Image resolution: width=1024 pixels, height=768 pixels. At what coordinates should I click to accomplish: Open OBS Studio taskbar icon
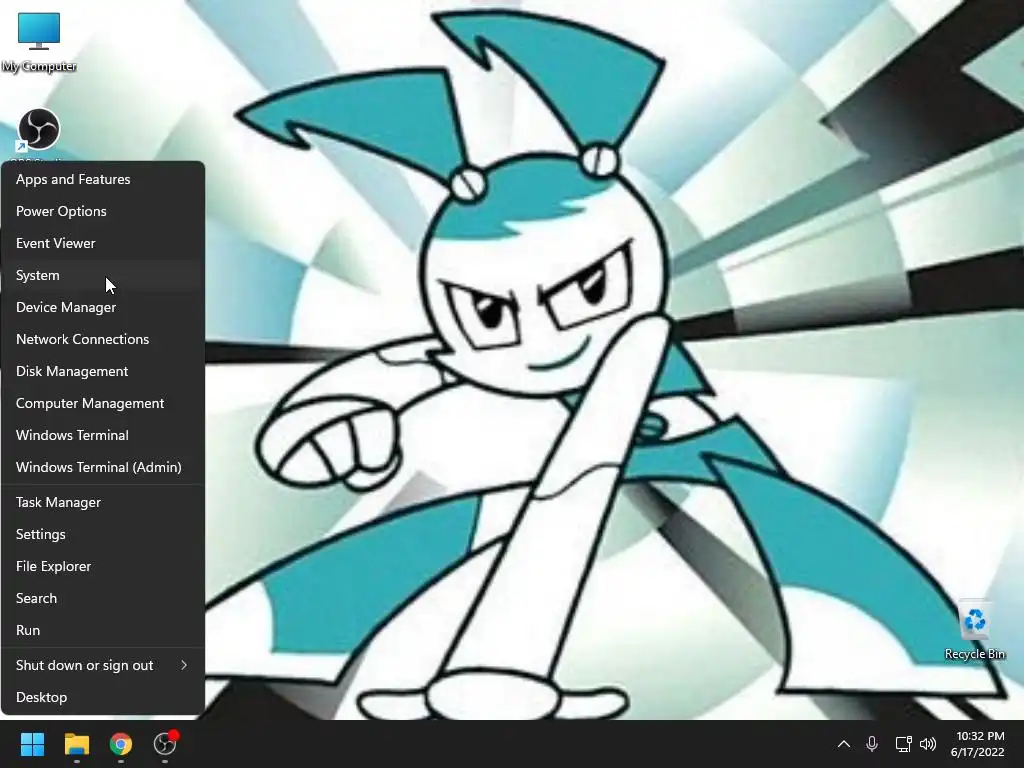(165, 744)
